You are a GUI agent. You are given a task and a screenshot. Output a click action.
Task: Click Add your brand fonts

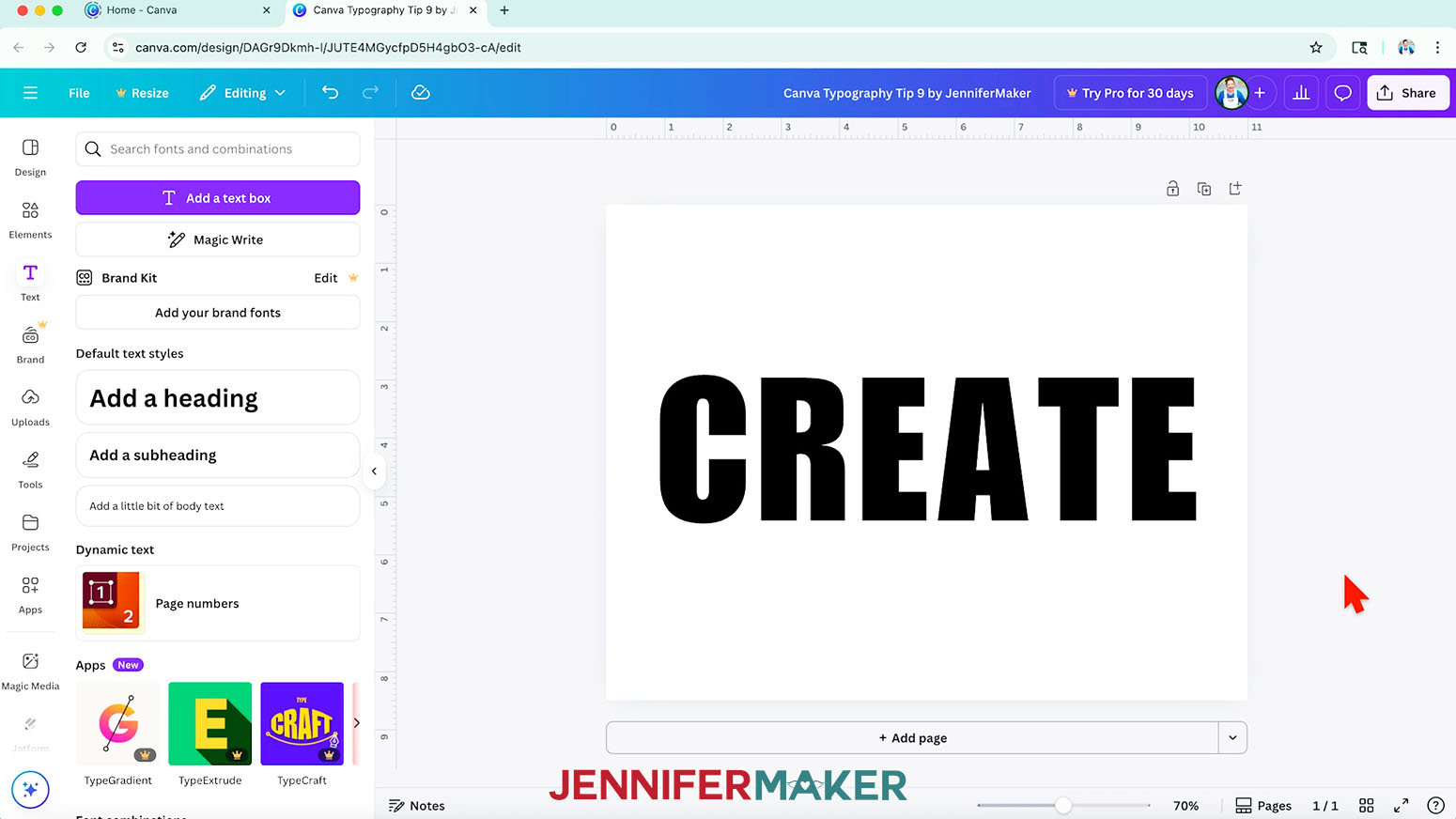(x=218, y=313)
